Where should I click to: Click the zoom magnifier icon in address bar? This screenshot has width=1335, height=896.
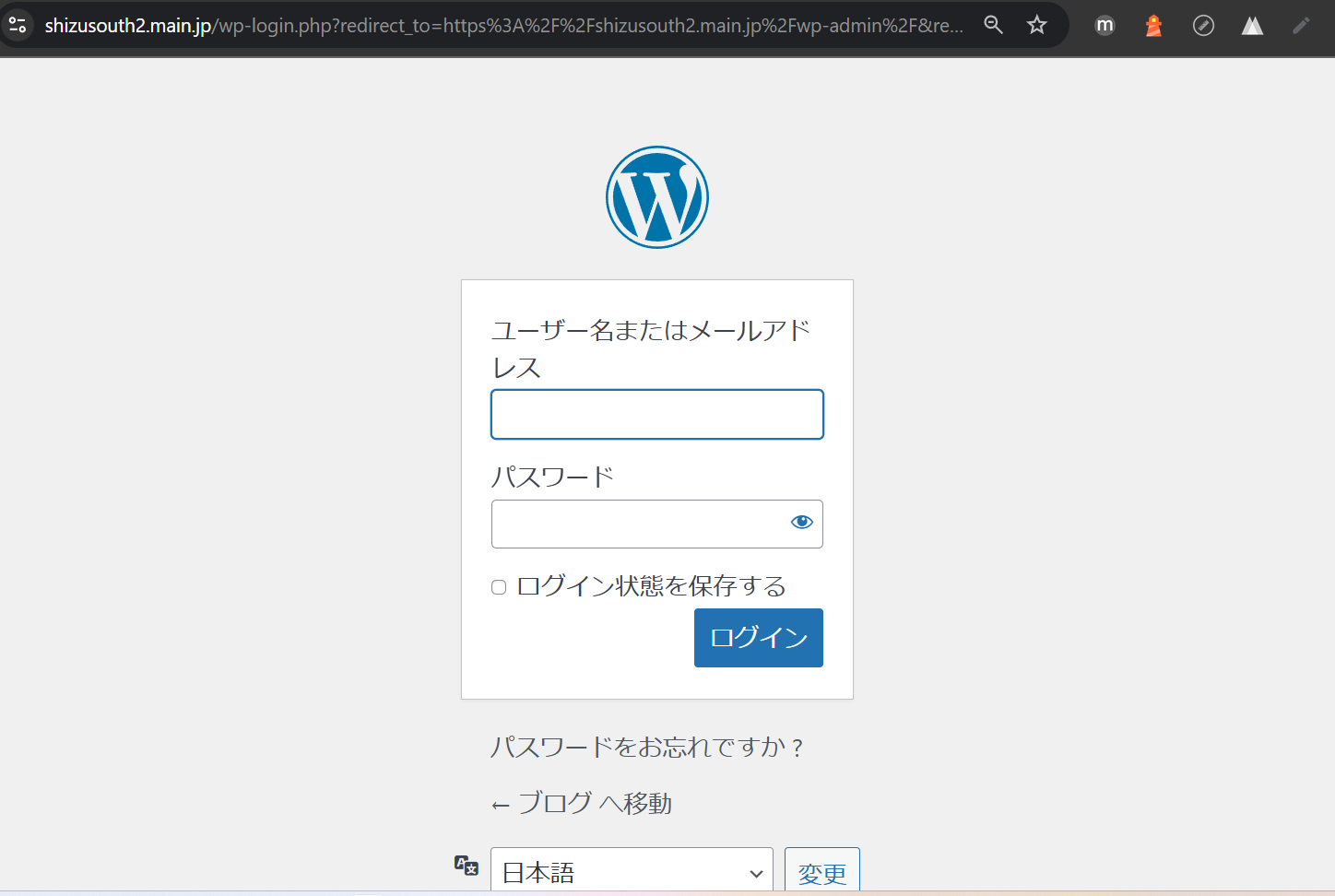click(993, 25)
